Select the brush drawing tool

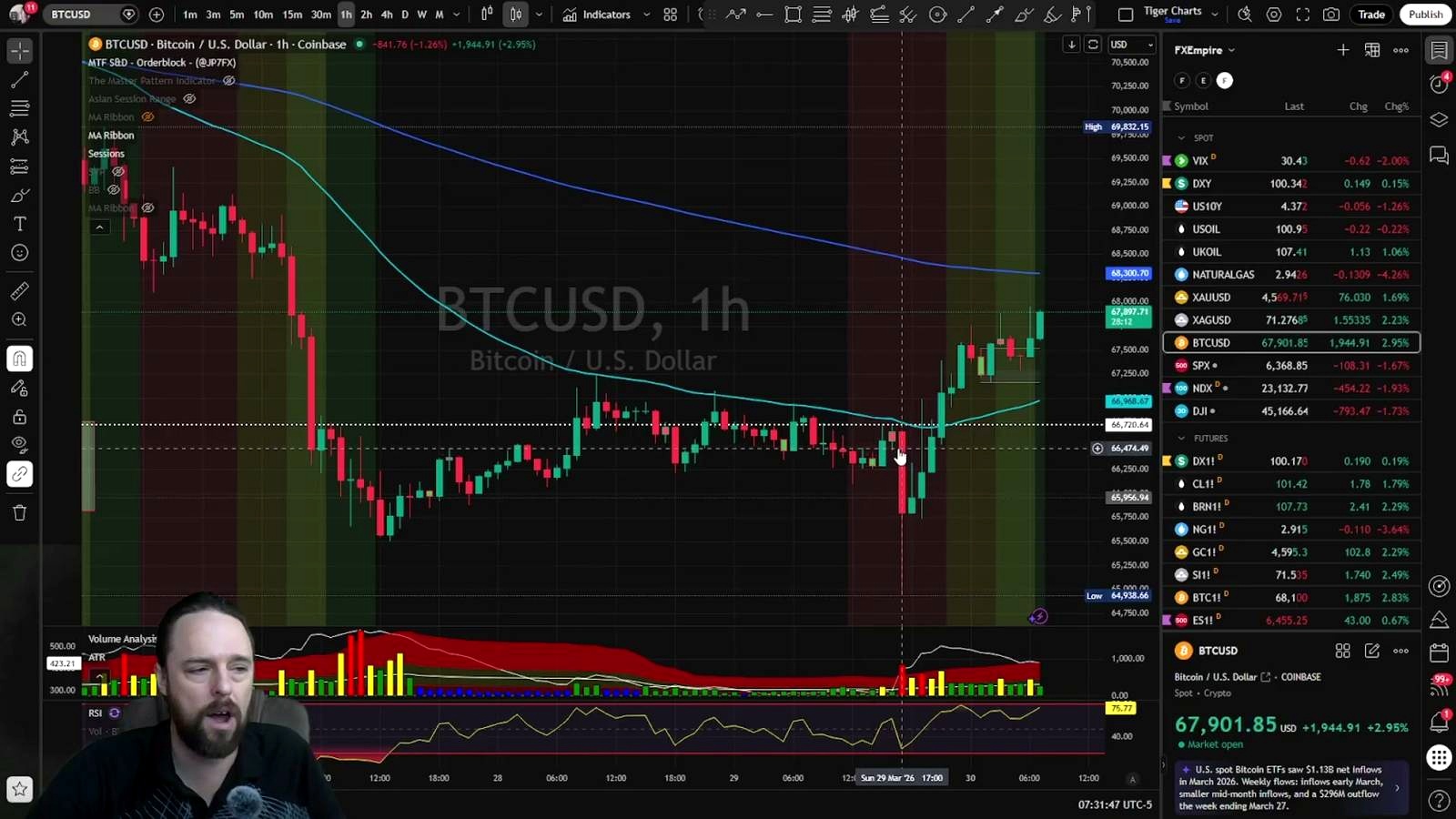[20, 196]
